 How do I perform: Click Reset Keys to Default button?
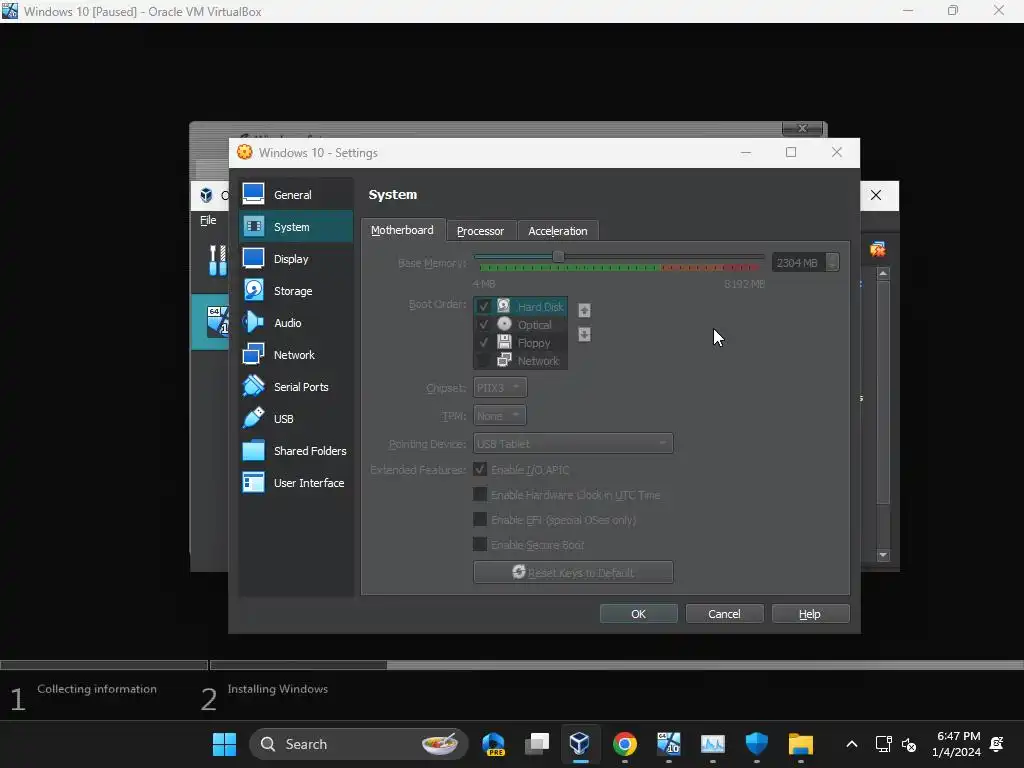pyautogui.click(x=573, y=572)
